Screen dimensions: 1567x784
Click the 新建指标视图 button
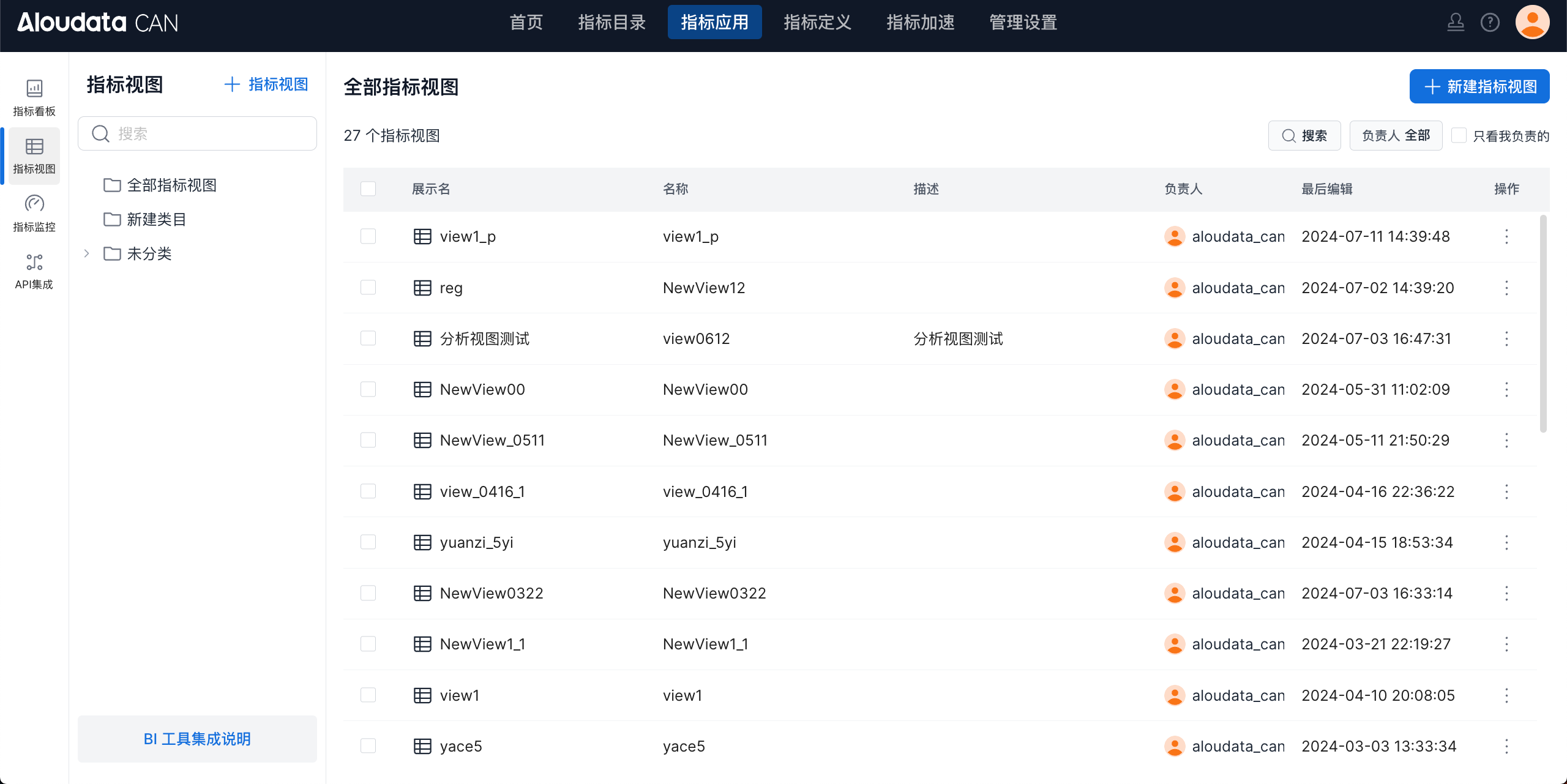[1479, 86]
